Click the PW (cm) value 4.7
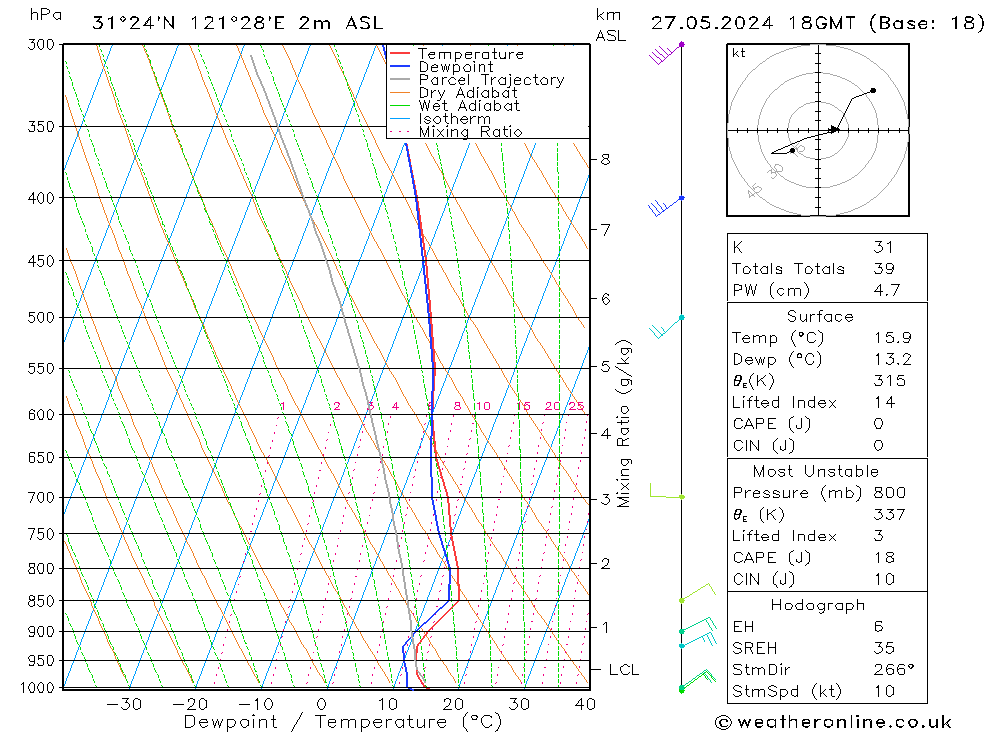Screen dimensions: 1000x733 (886, 290)
